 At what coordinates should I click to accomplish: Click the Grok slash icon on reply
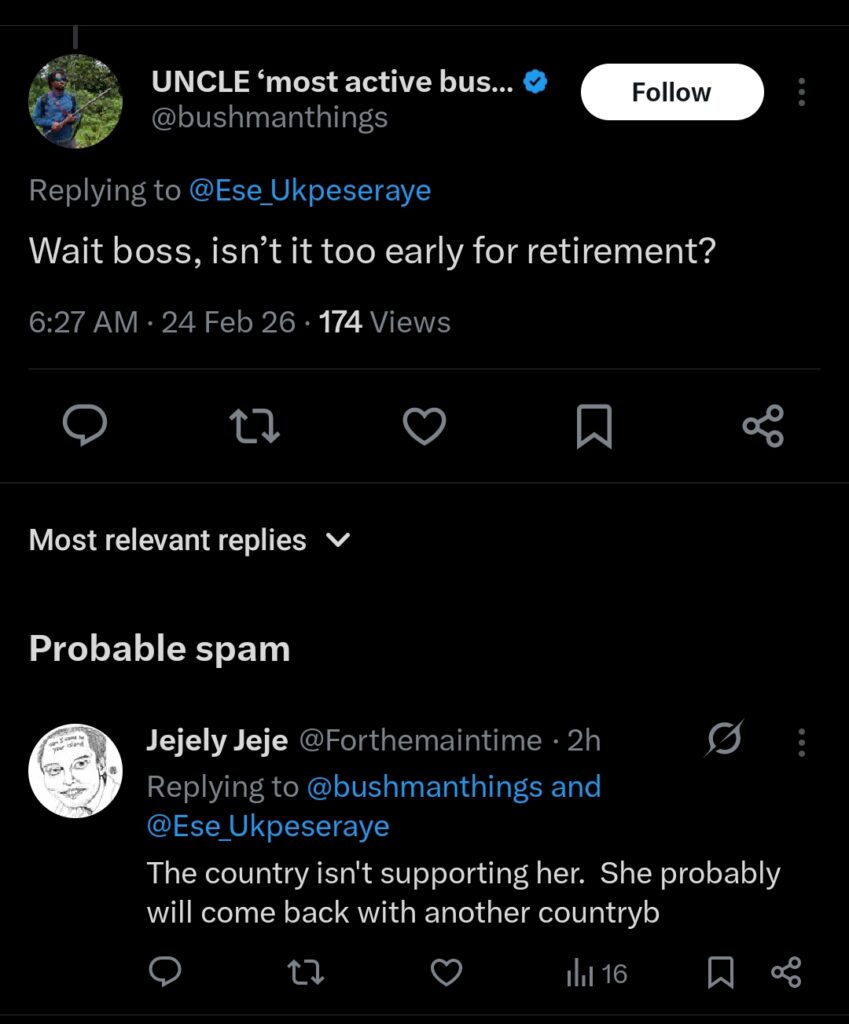coord(724,740)
